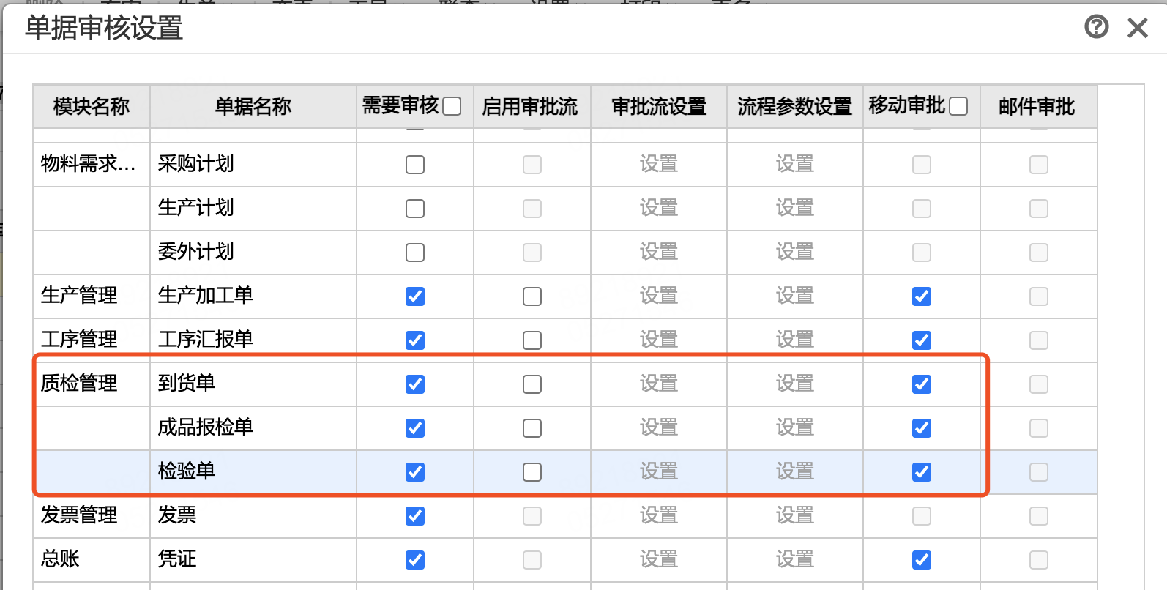Image resolution: width=1167 pixels, height=590 pixels.
Task: Enable 启用审批流 for 工序汇报单
Action: [532, 340]
